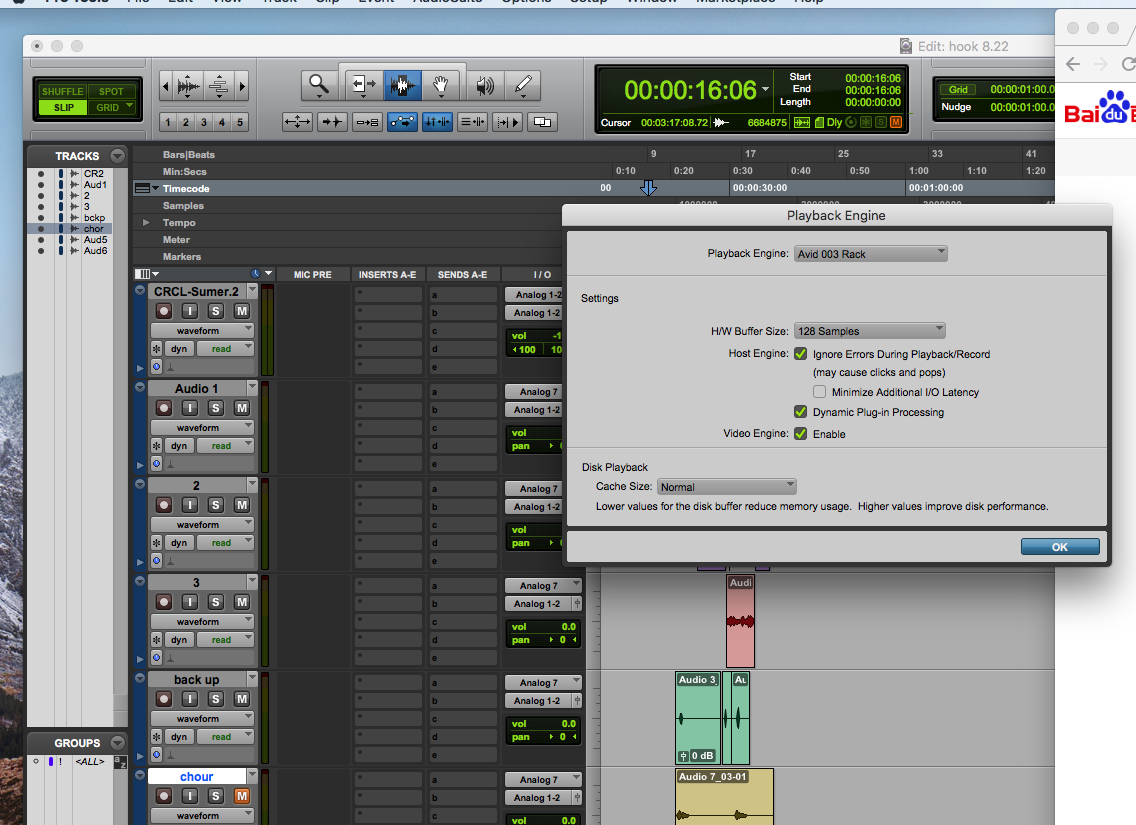Click pan value on back up track
This screenshot has width=1136, height=825.
pyautogui.click(x=562, y=737)
